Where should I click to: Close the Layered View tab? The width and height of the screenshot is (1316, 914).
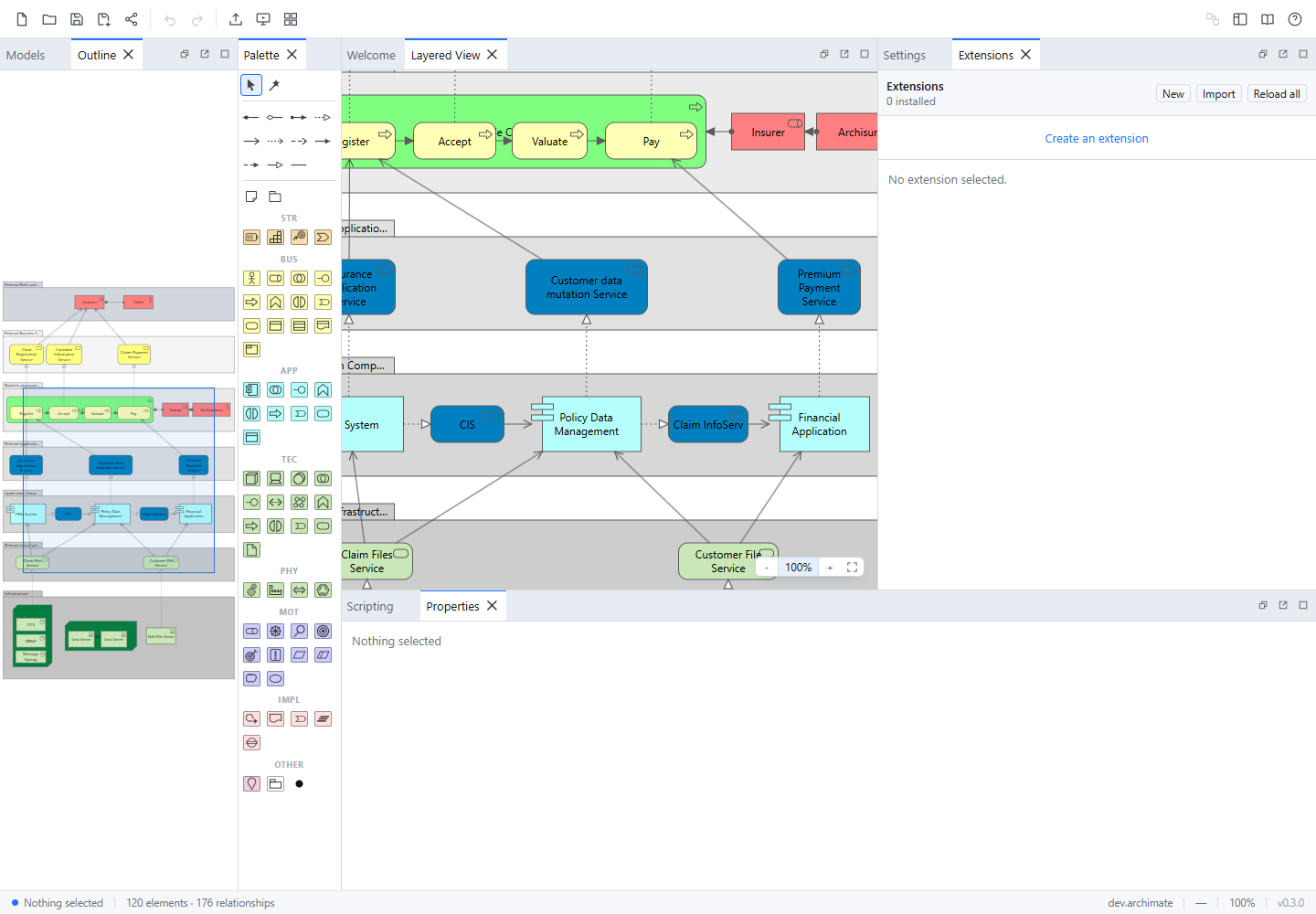click(x=493, y=55)
